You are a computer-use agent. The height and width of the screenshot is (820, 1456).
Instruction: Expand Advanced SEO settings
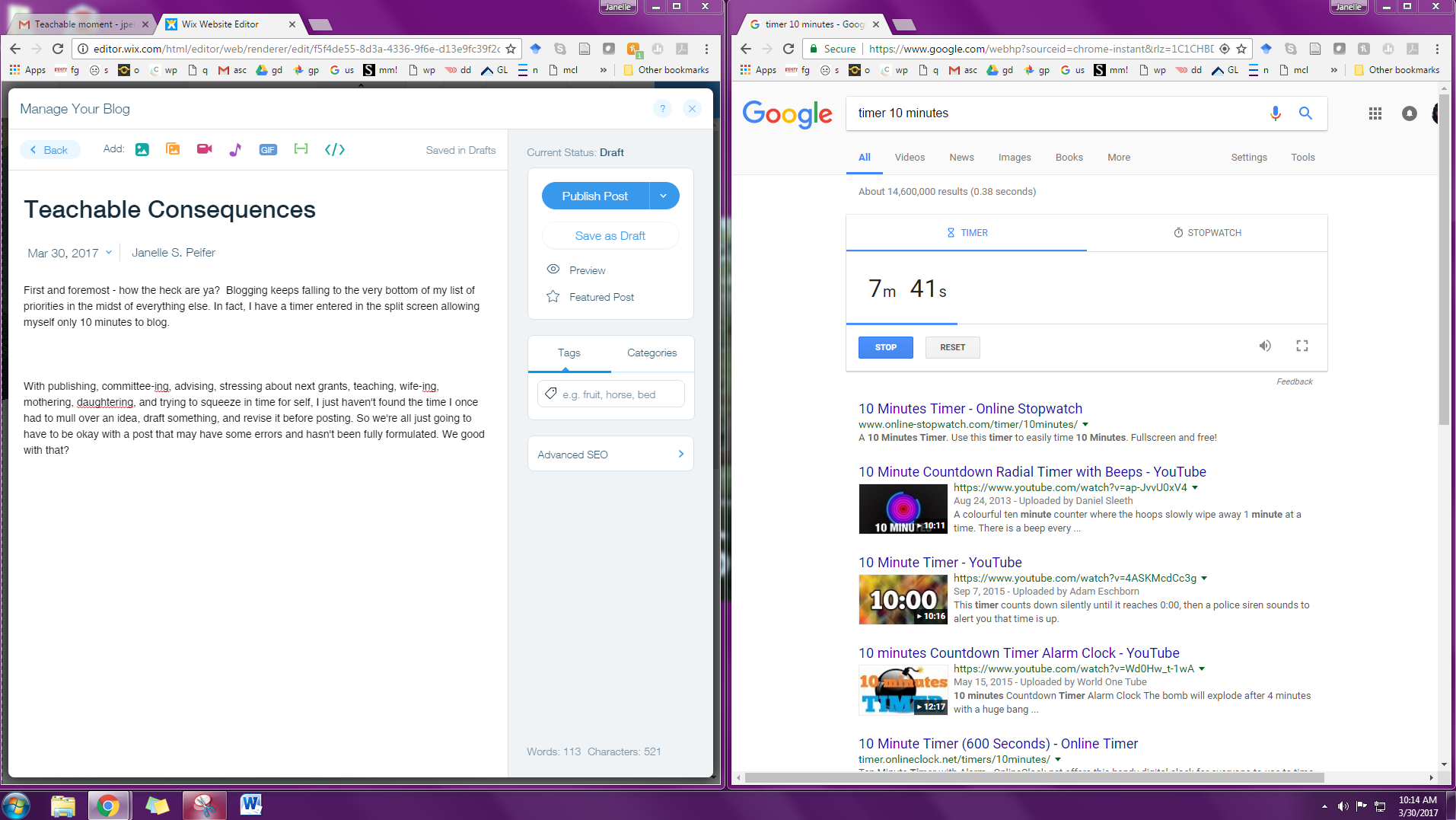click(610, 455)
